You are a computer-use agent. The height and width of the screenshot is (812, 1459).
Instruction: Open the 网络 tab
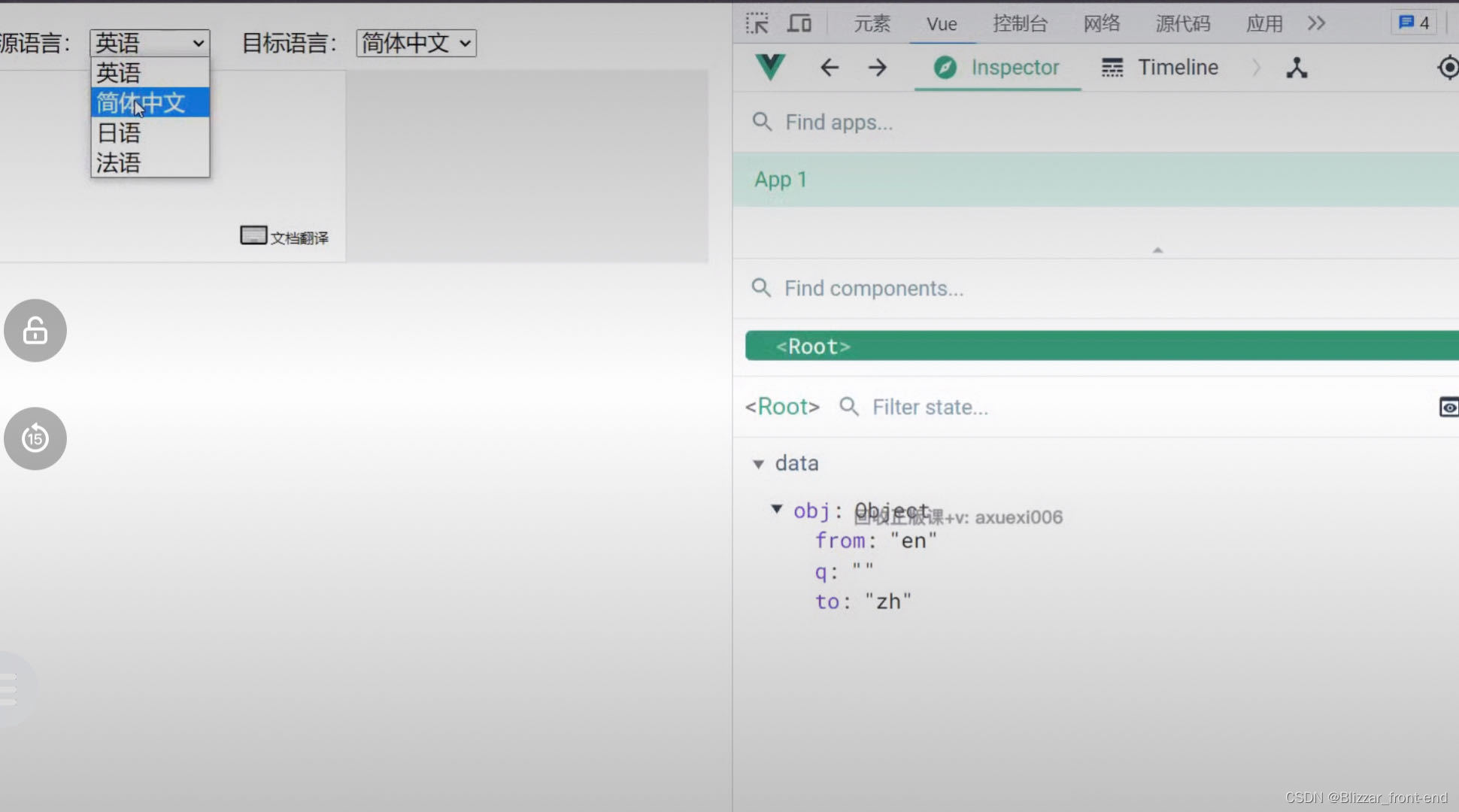point(1102,24)
